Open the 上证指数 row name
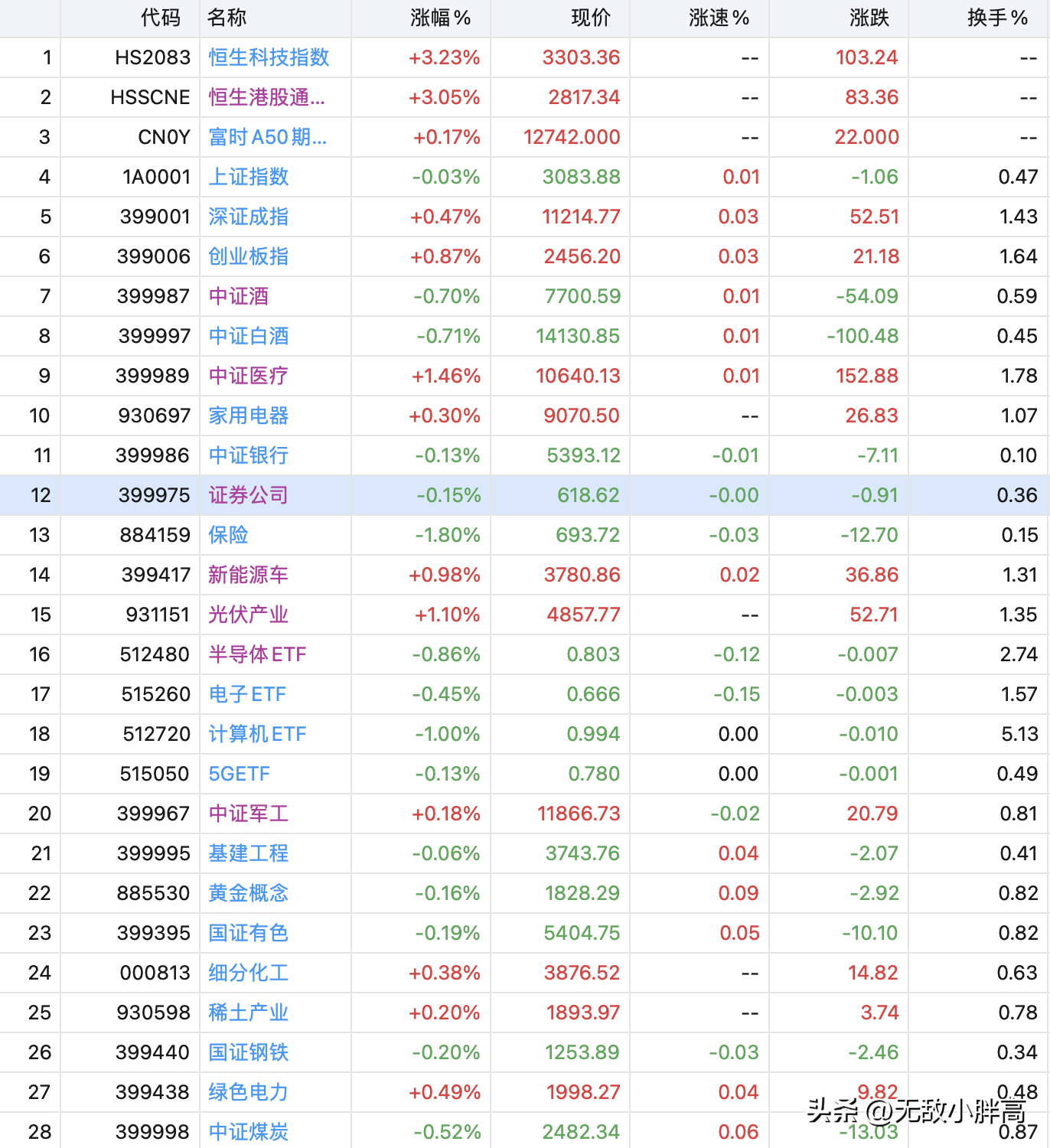1050x1148 pixels. pos(249,177)
